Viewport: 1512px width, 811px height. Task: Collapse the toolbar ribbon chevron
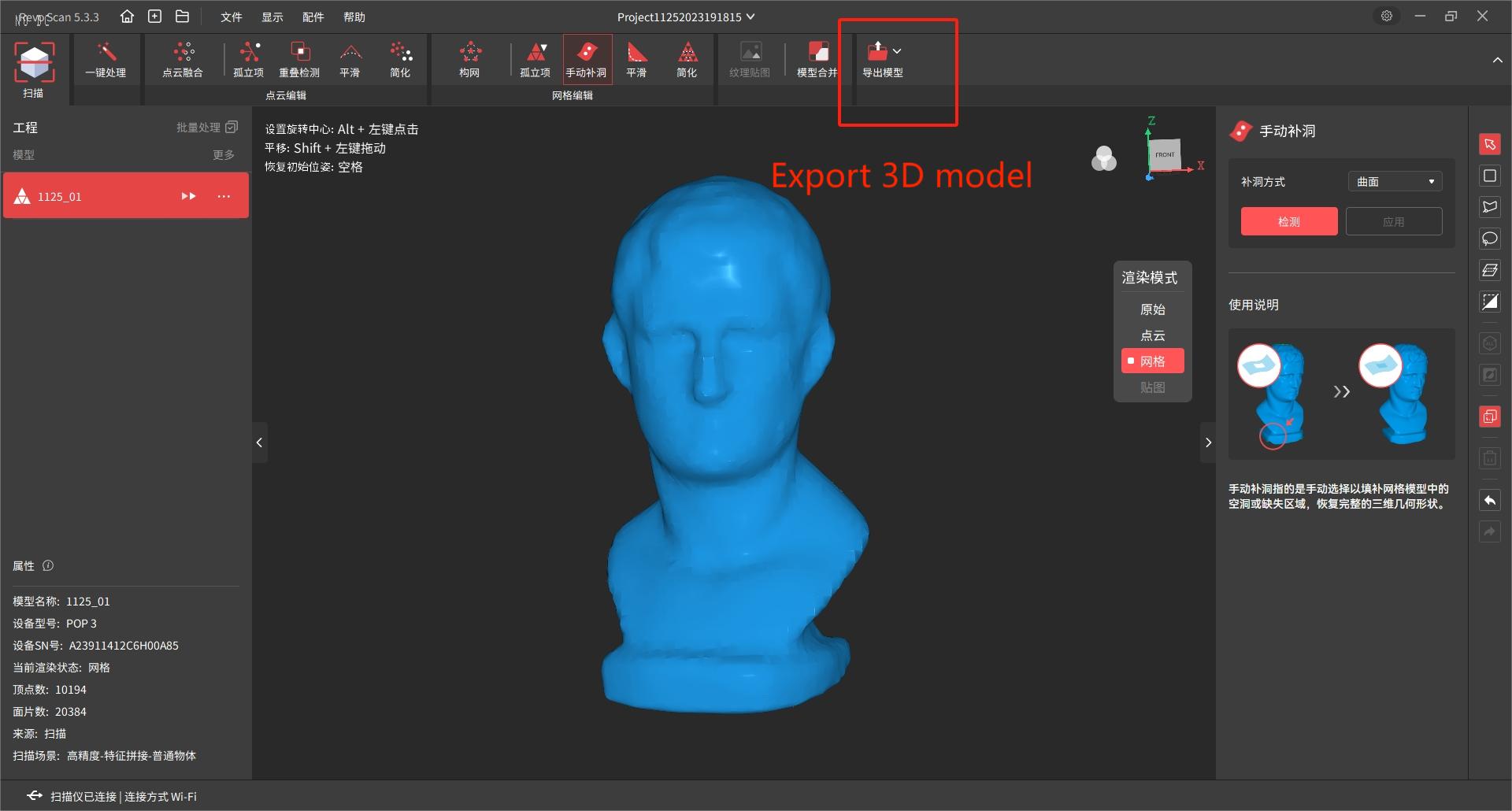click(1497, 61)
